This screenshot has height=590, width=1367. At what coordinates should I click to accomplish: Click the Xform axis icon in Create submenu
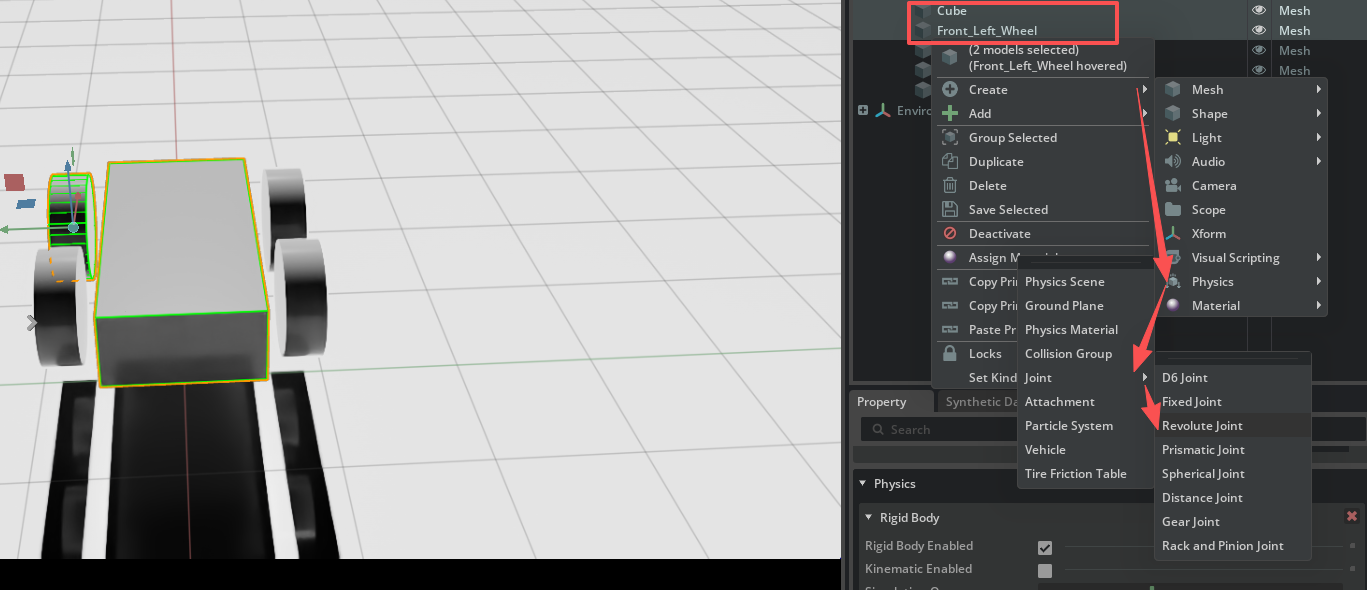[1171, 233]
